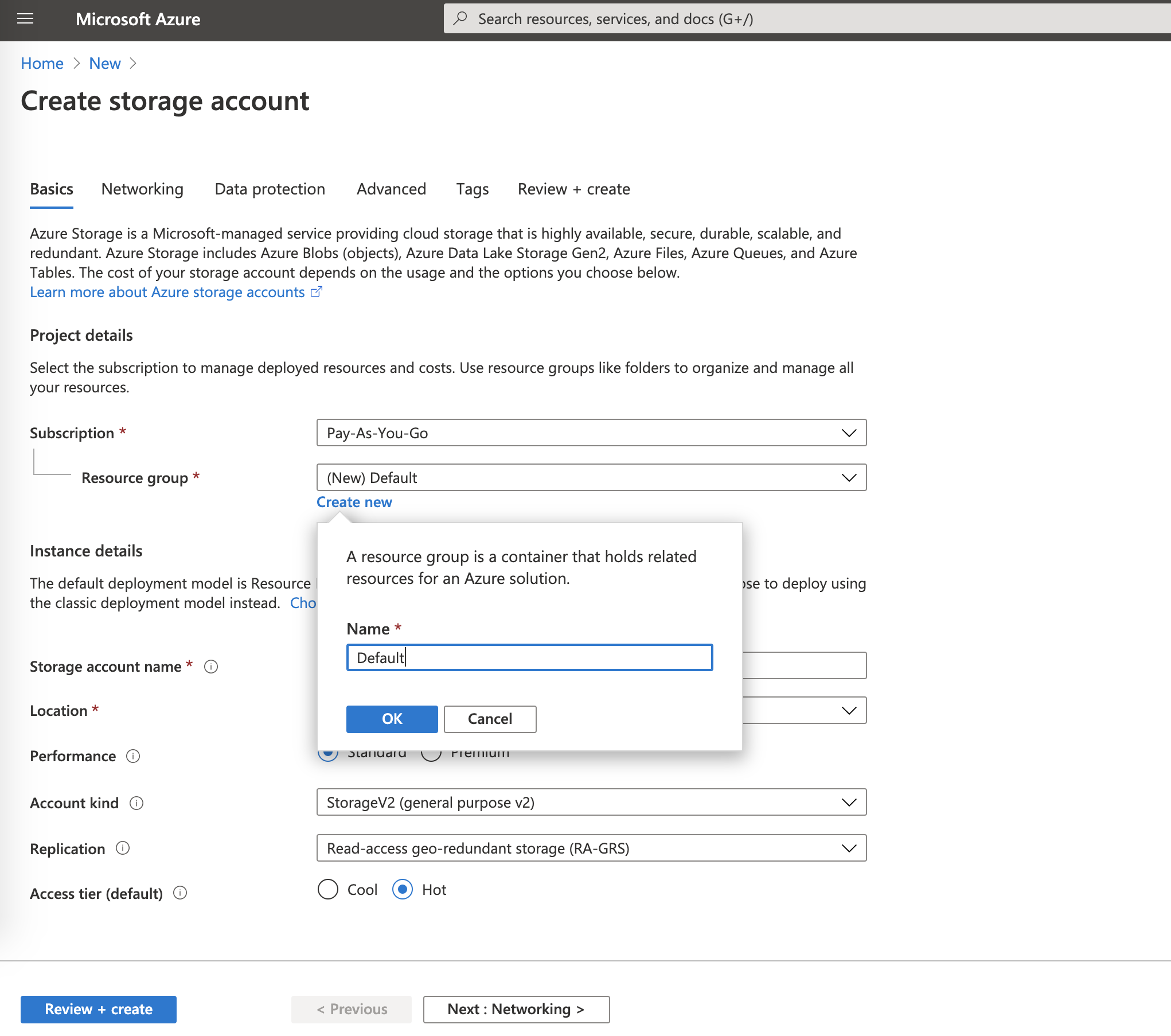The image size is (1171, 1036).
Task: Confirm resource group name with OK
Action: [392, 719]
